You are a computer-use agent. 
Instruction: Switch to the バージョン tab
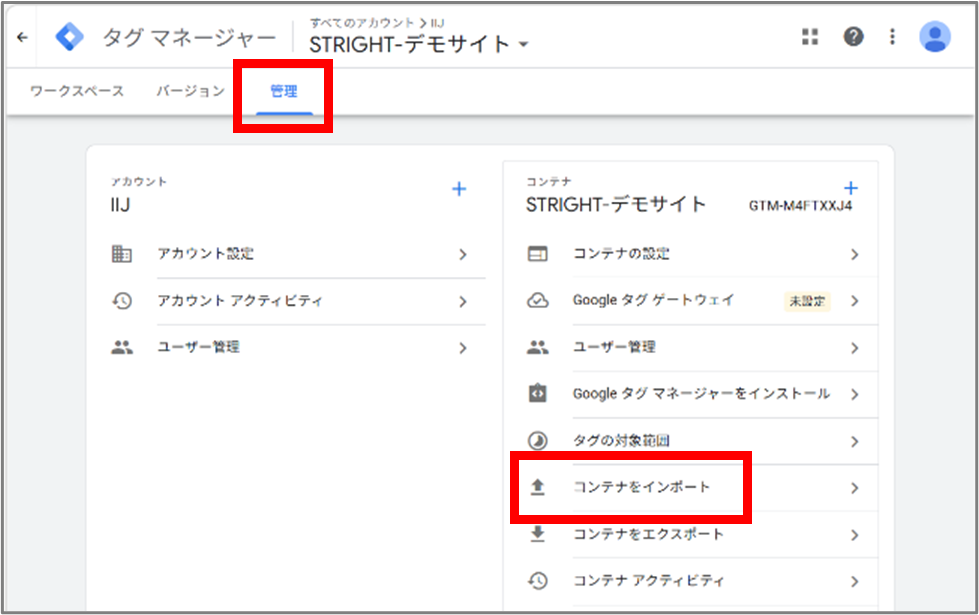(x=190, y=91)
